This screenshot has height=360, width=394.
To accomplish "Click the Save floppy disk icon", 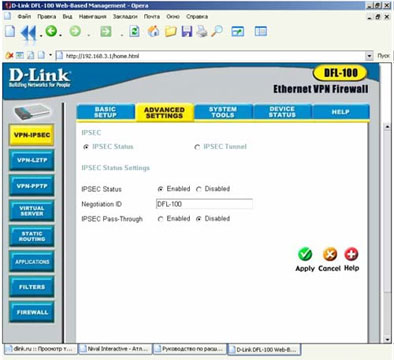I will coord(187,32).
